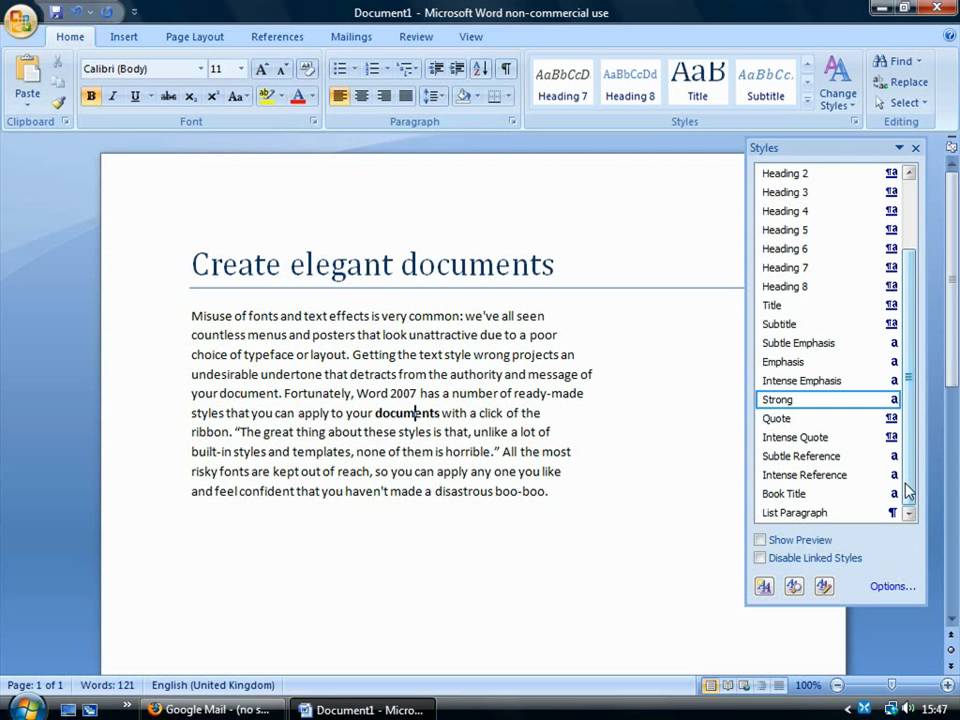
Task: Click the New Style button in Styles pane
Action: [765, 587]
